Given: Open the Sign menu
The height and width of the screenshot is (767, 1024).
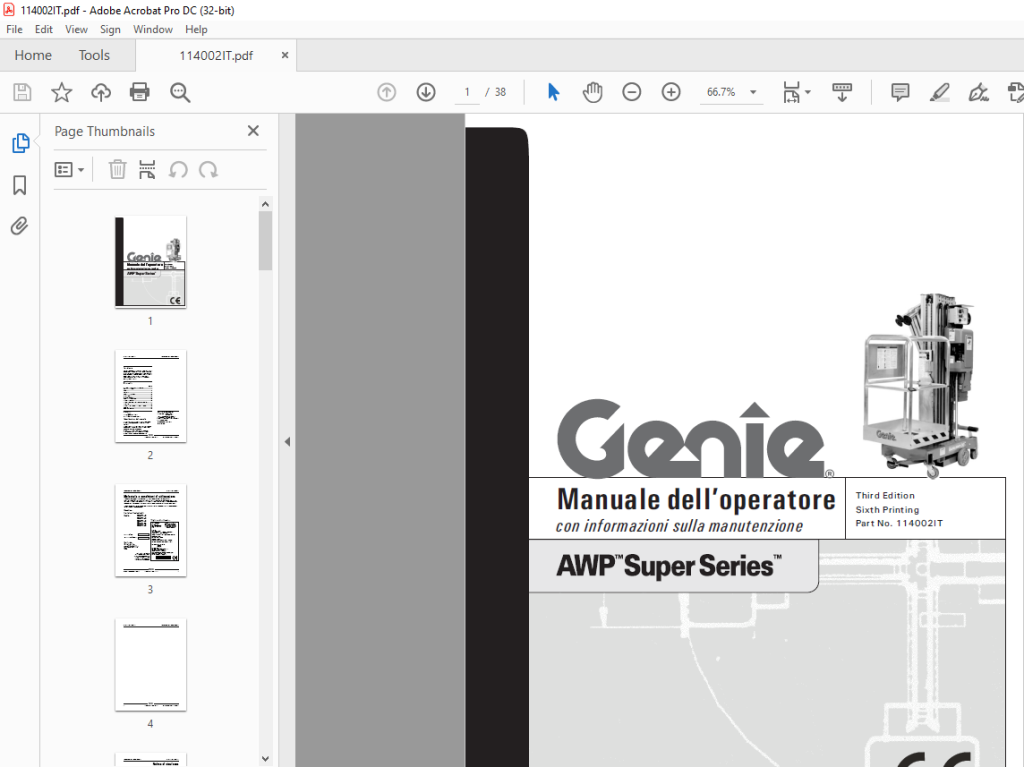Looking at the screenshot, I should point(110,29).
